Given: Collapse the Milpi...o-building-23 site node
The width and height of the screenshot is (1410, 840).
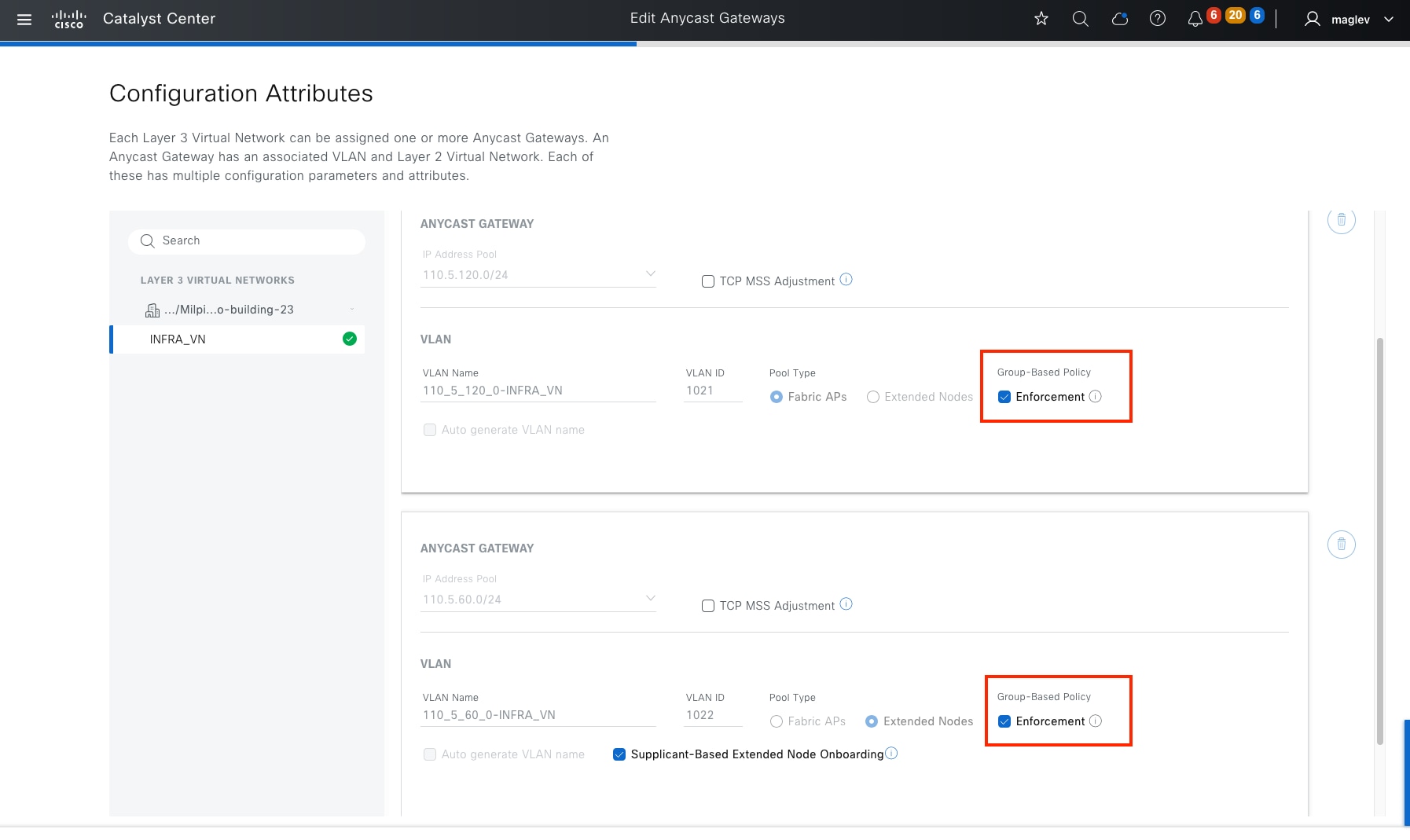Looking at the screenshot, I should pos(352,310).
